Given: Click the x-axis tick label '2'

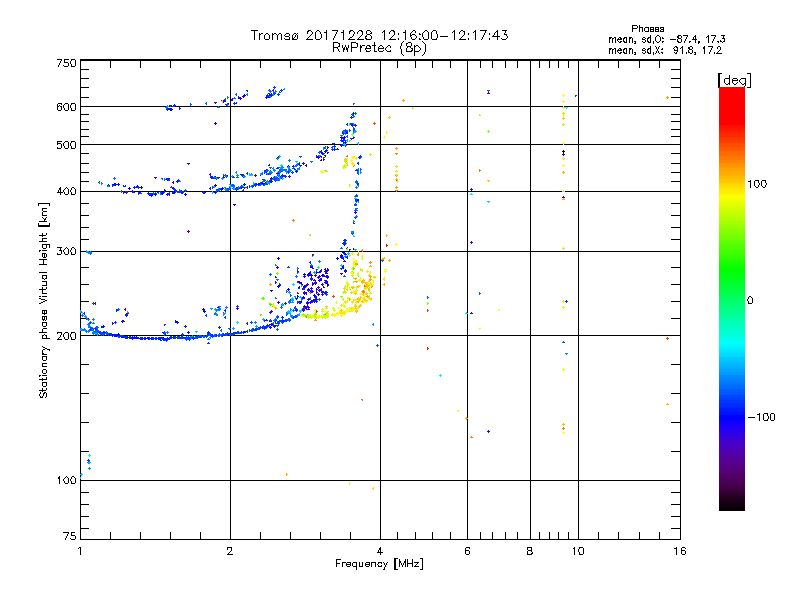Looking at the screenshot, I should pyautogui.click(x=230, y=551).
